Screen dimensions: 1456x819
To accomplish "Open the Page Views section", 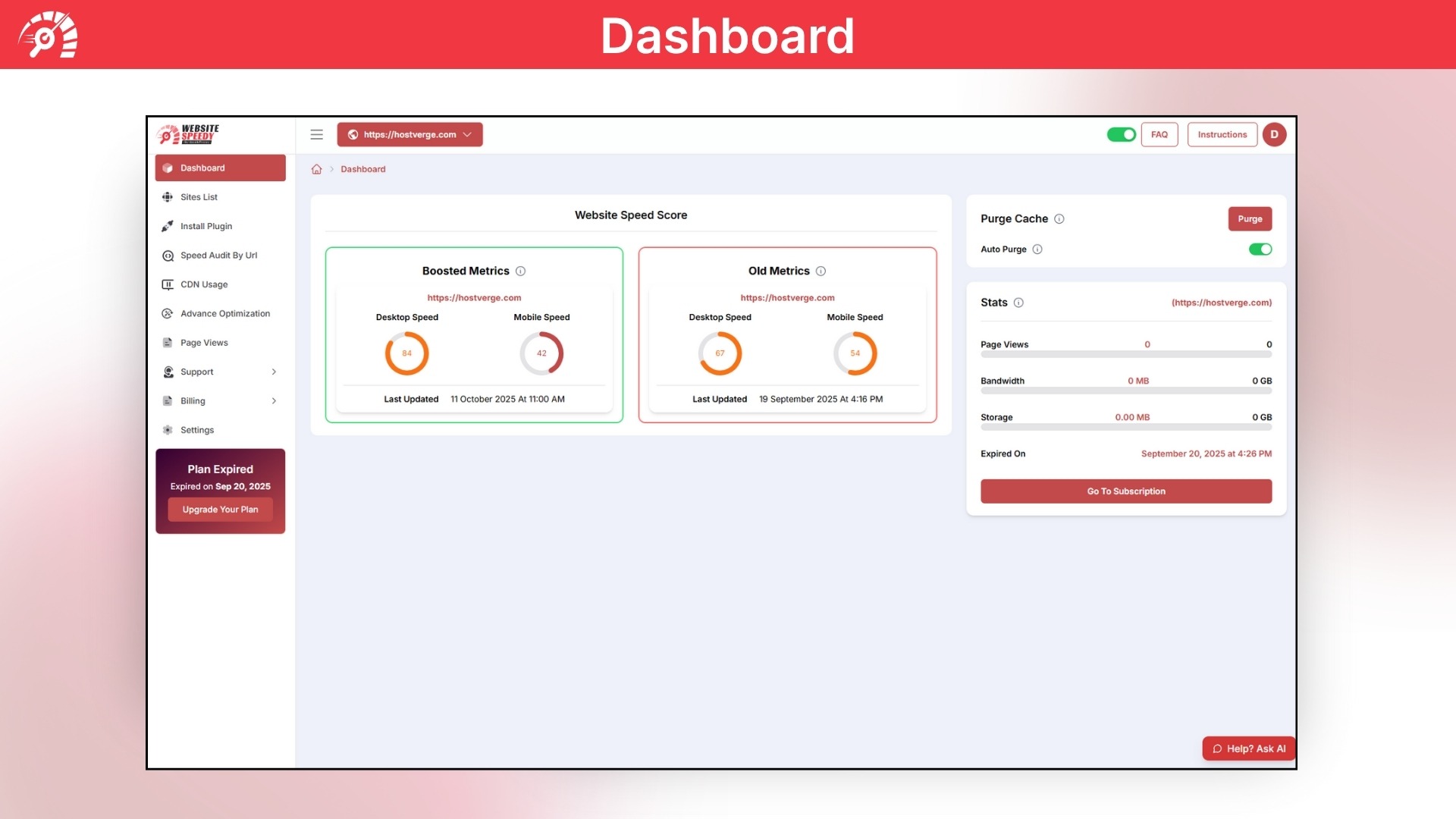I will click(203, 342).
